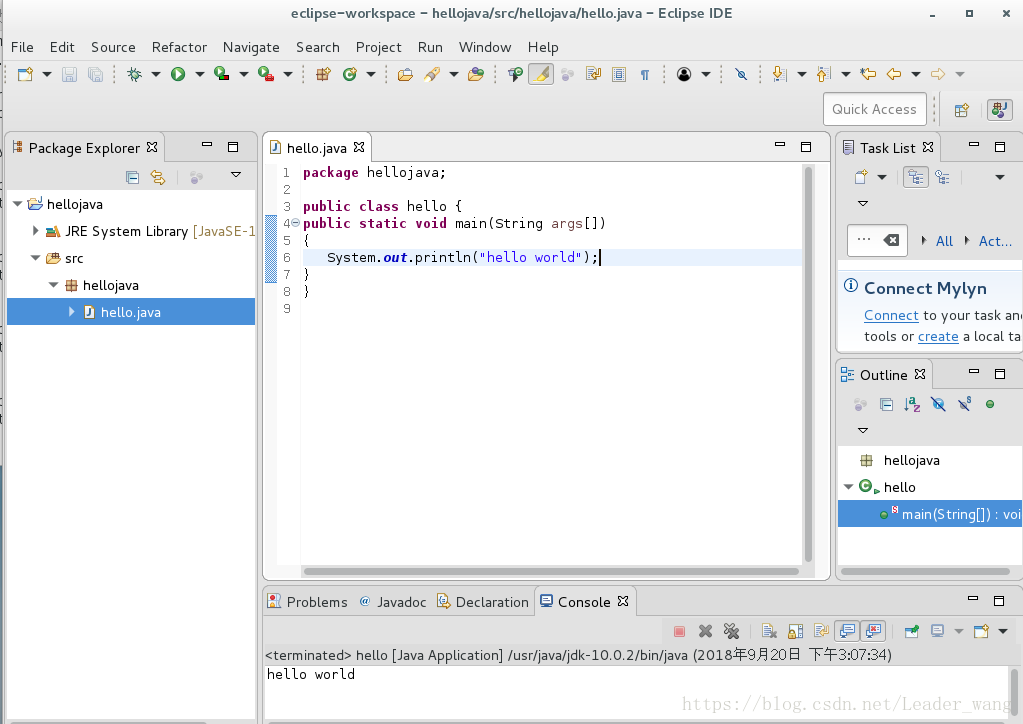Click the editor horizontal scrollbar

(x=551, y=571)
